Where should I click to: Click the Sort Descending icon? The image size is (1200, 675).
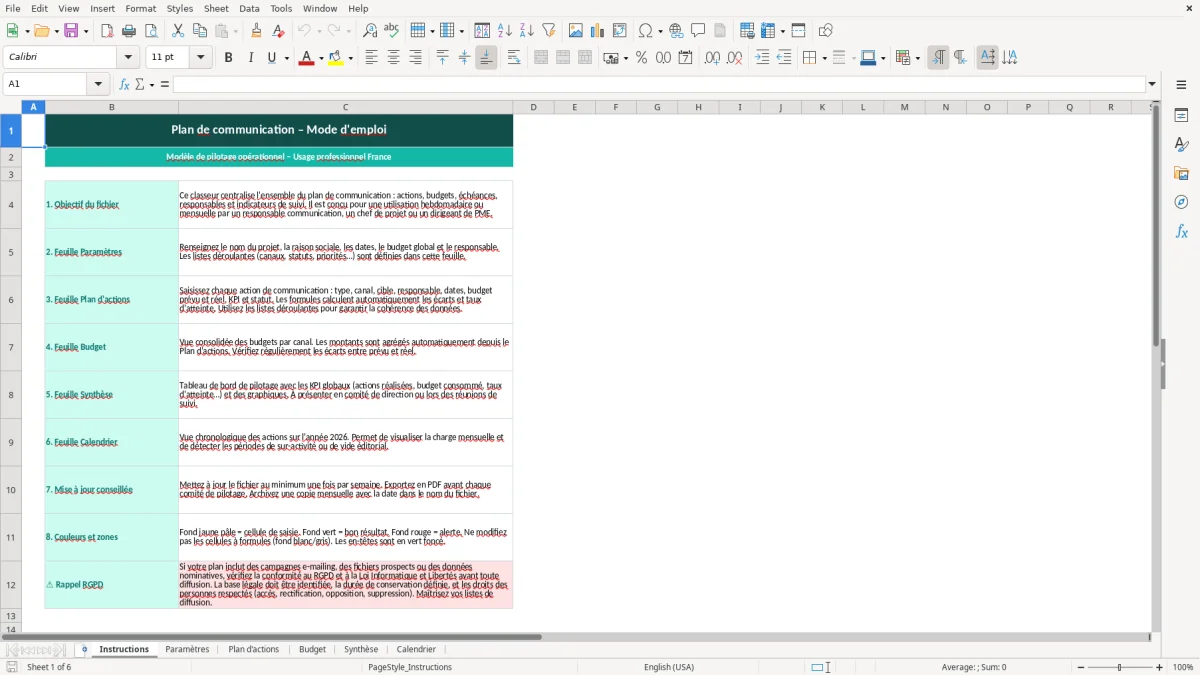coord(526,31)
